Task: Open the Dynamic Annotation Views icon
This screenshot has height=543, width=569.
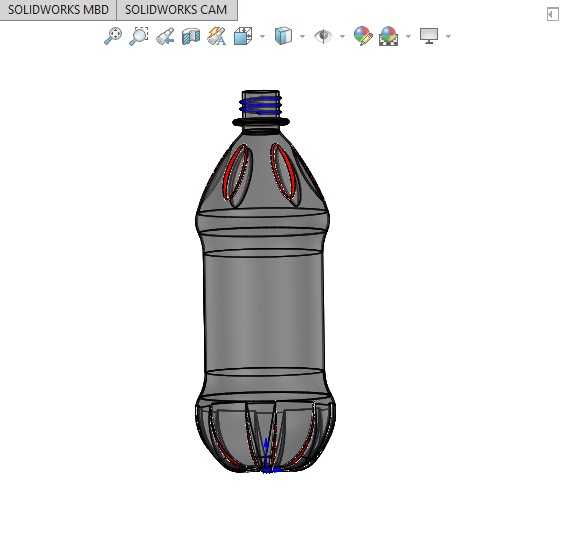Action: (217, 36)
